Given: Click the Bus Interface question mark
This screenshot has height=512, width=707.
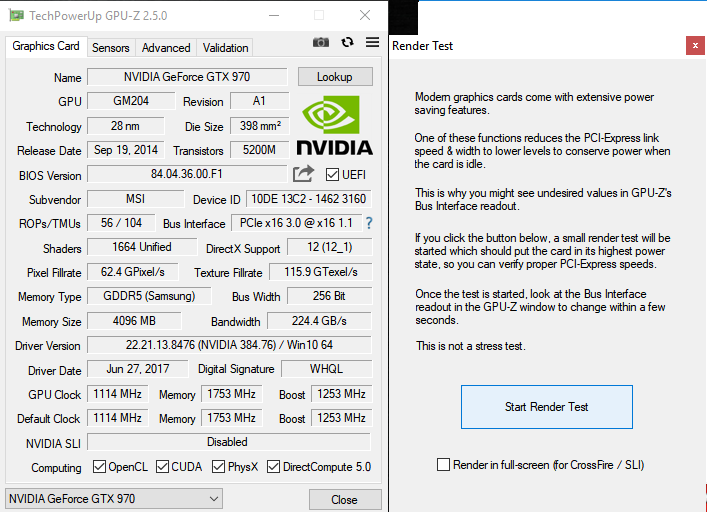Looking at the screenshot, I should [369, 223].
